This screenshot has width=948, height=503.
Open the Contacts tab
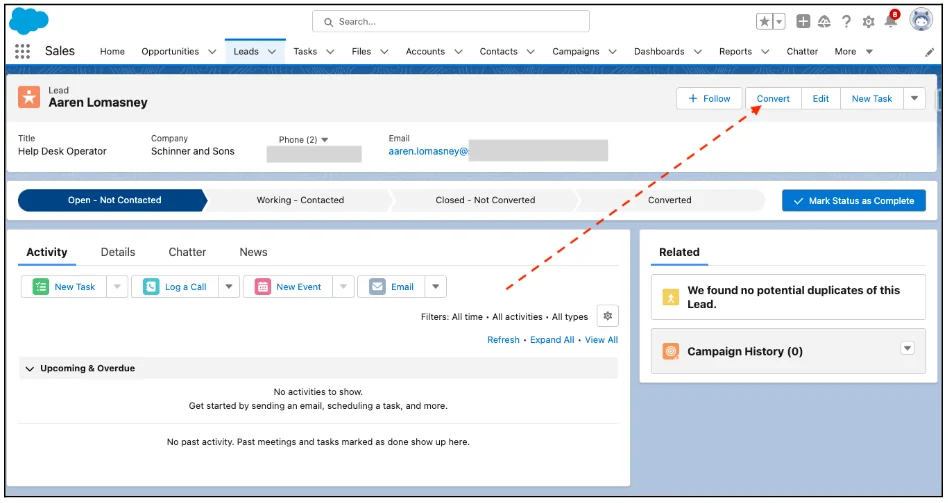[x=498, y=51]
